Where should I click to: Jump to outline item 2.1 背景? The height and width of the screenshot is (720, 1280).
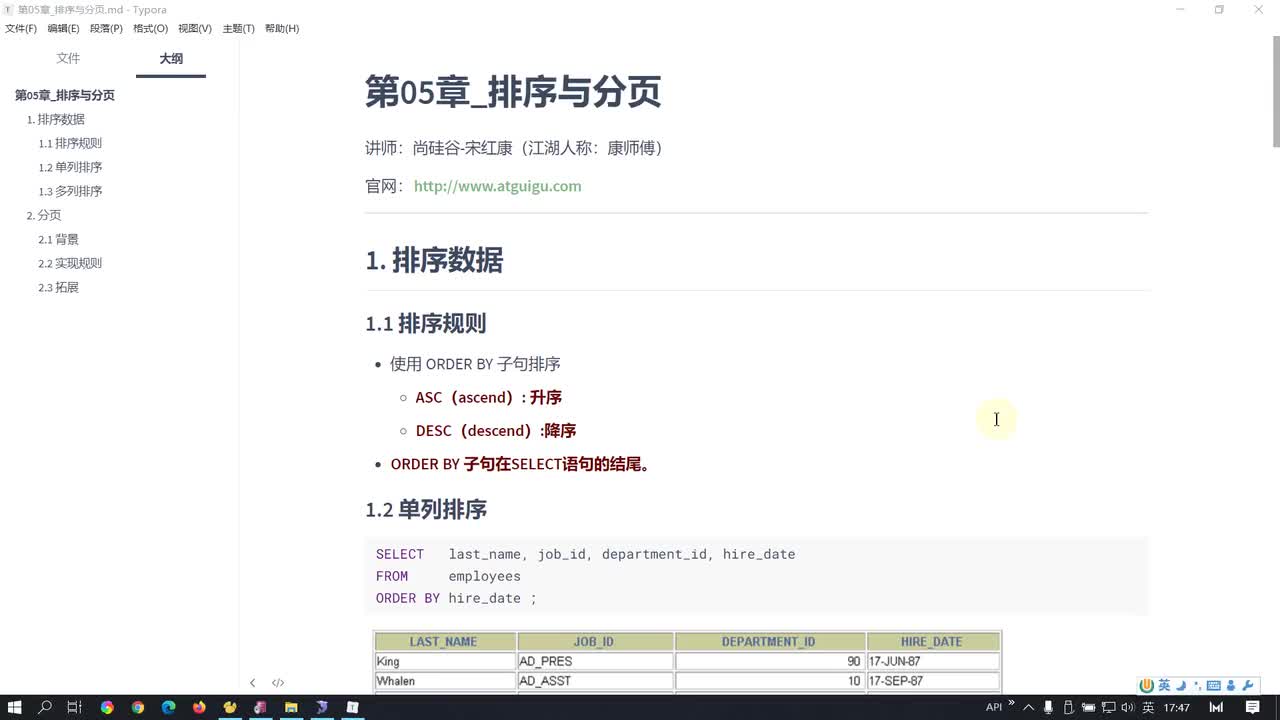click(x=58, y=239)
